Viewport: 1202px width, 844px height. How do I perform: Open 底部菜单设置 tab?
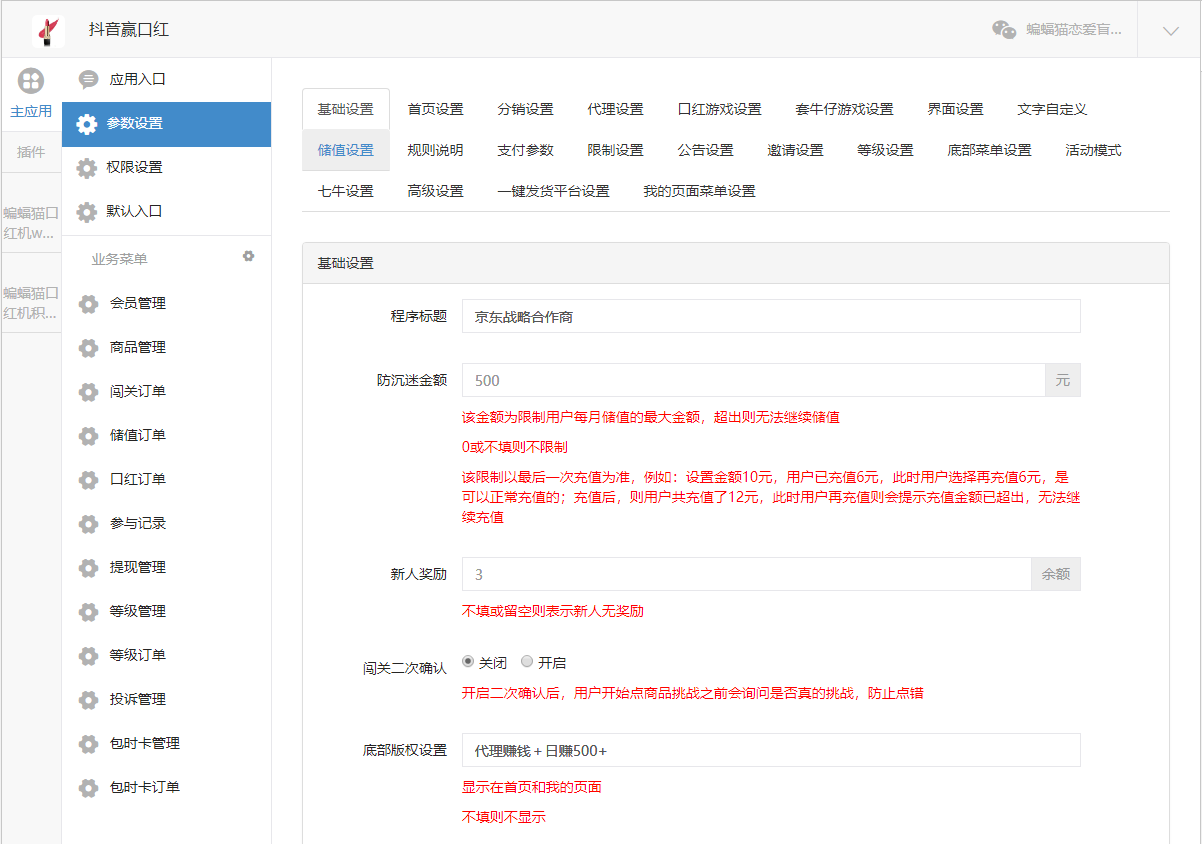click(x=989, y=150)
